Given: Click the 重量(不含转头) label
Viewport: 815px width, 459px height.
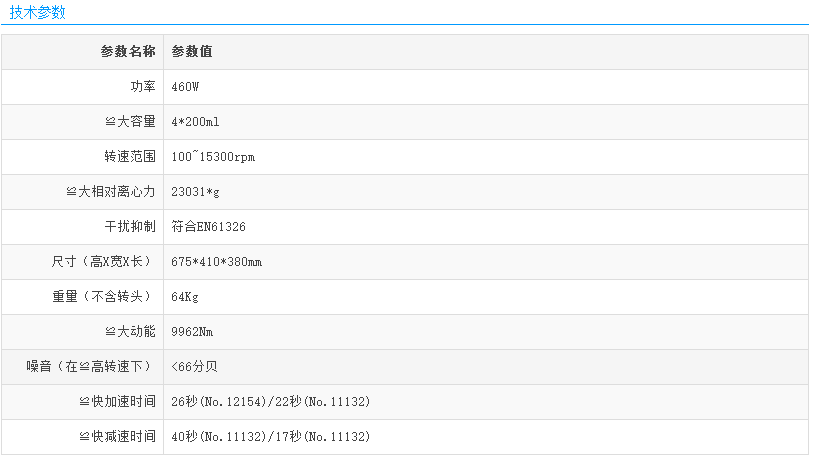Looking at the screenshot, I should pyautogui.click(x=103, y=297).
